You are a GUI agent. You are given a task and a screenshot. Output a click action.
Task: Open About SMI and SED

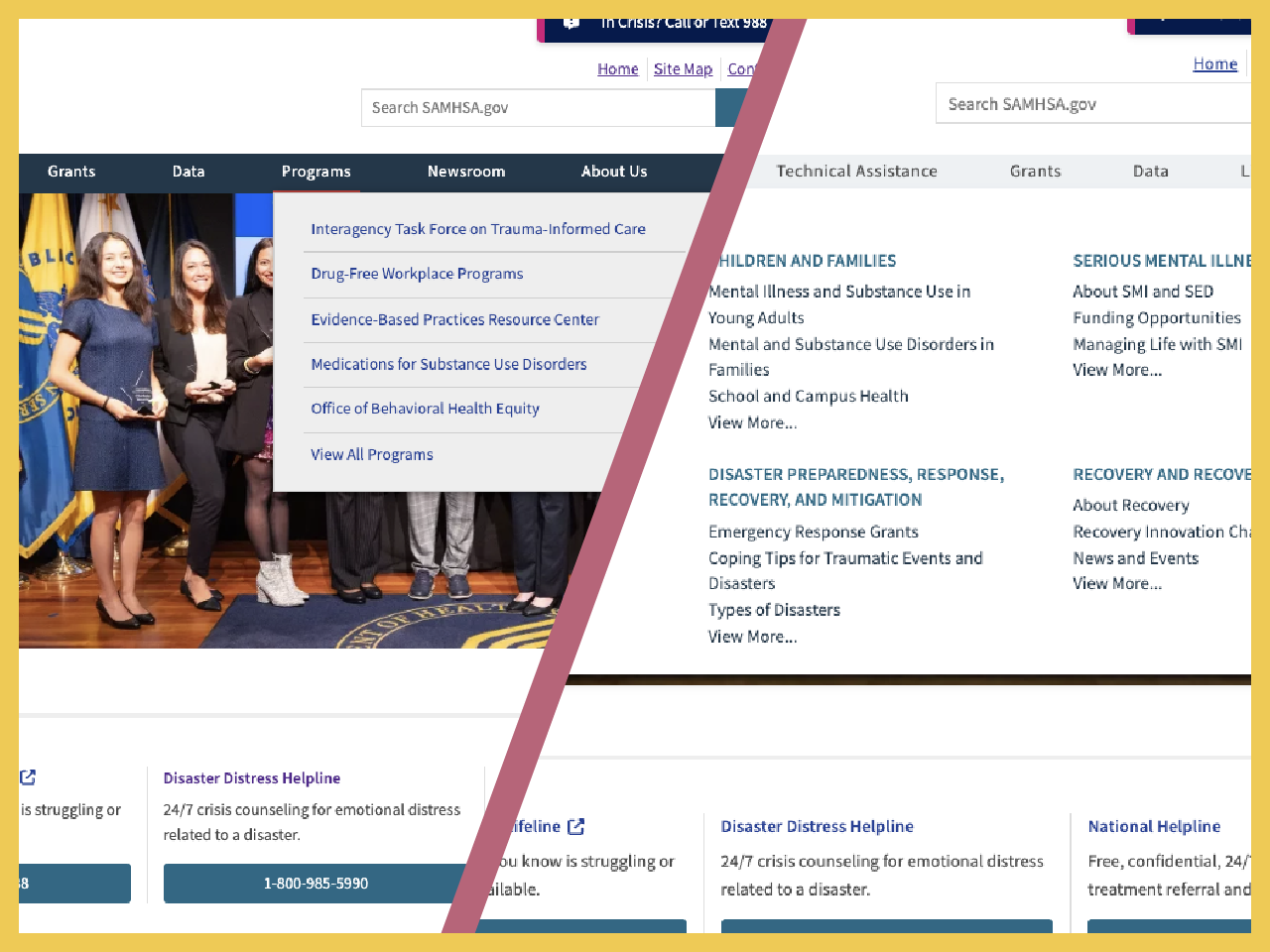click(x=1143, y=292)
